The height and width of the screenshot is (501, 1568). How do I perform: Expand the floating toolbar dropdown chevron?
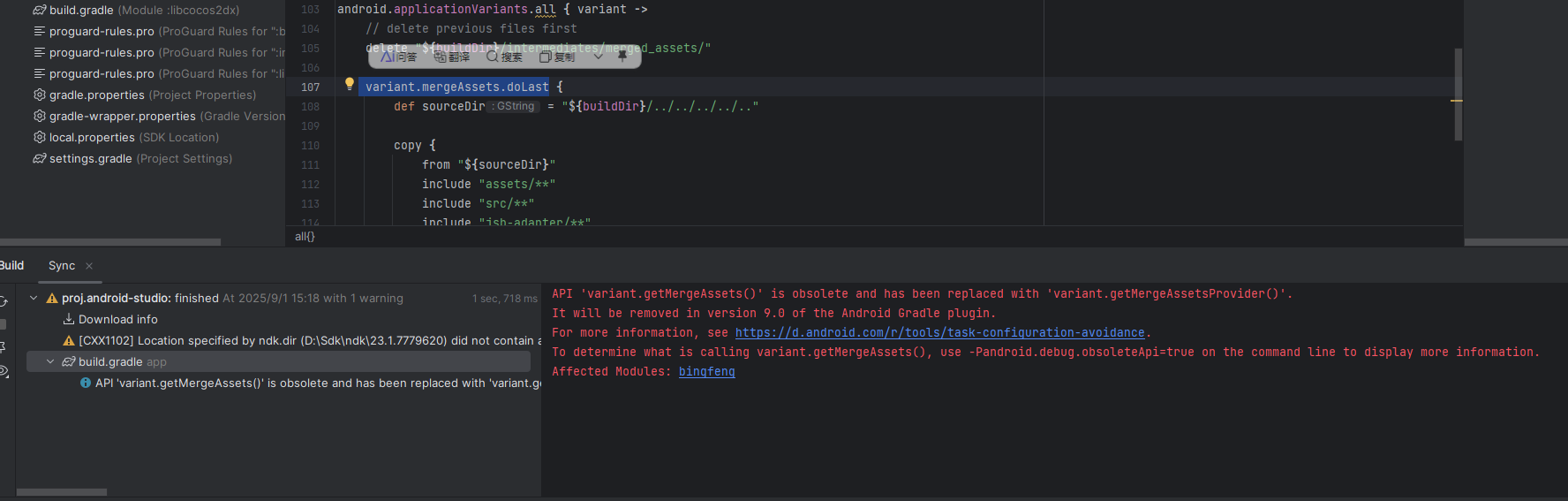[x=598, y=57]
